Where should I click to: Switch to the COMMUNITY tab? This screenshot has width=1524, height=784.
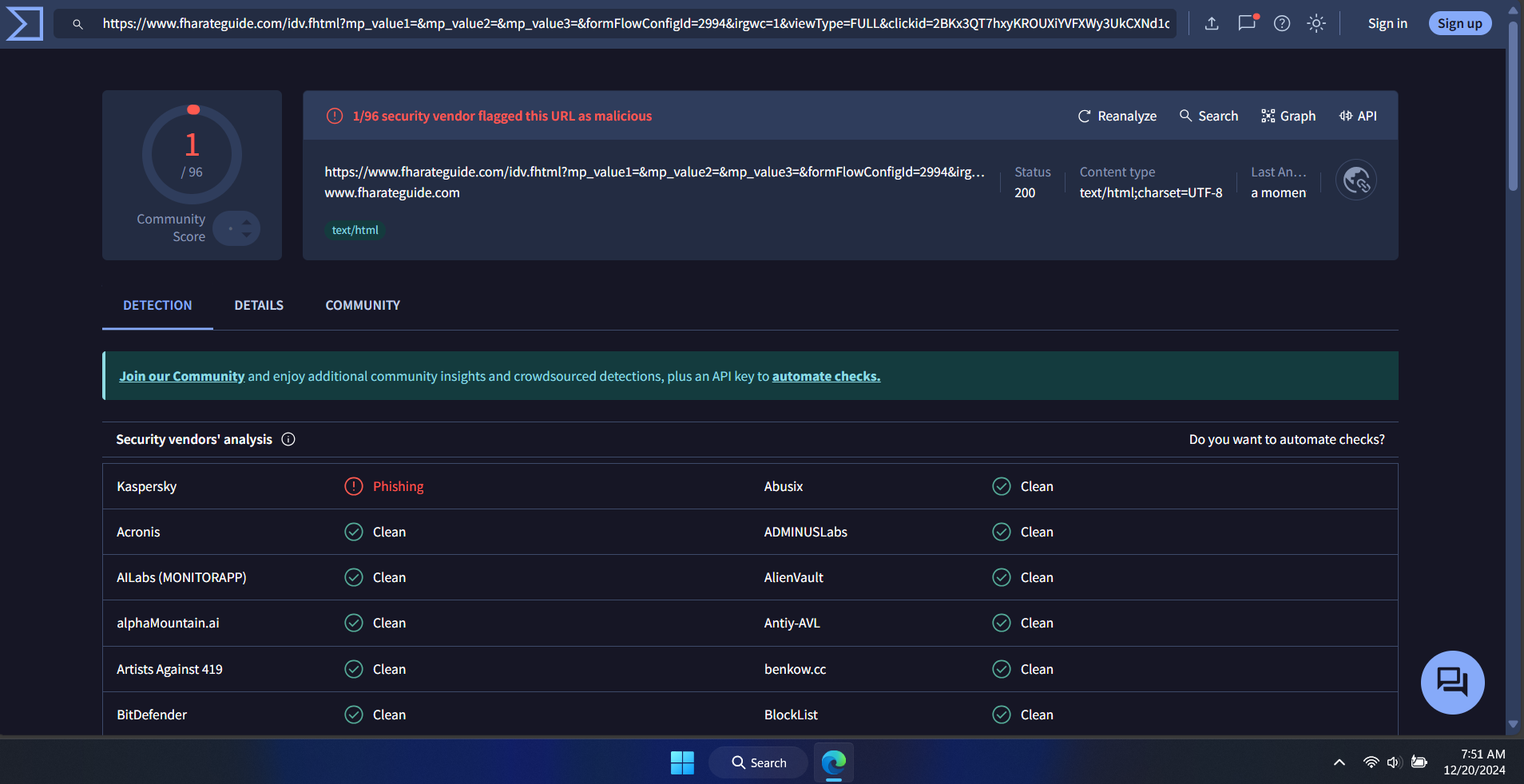[363, 305]
